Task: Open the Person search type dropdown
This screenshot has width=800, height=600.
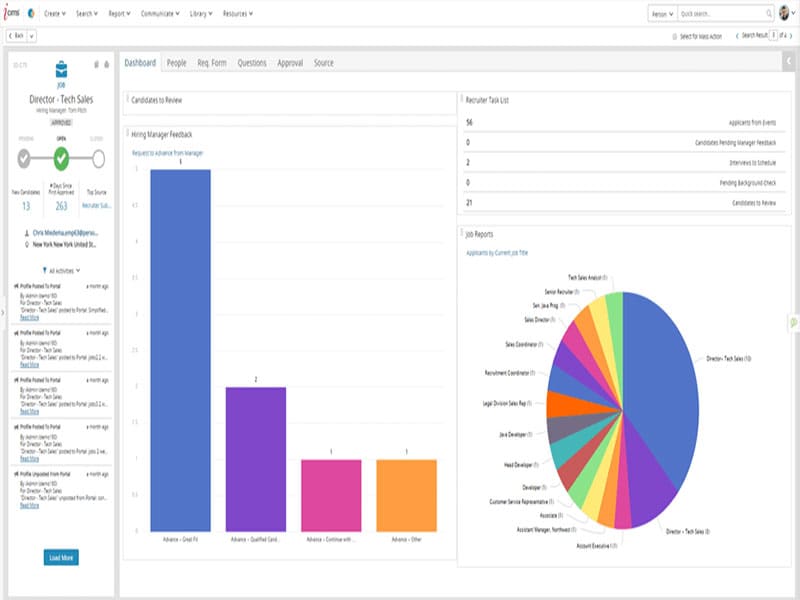Action: click(x=664, y=12)
